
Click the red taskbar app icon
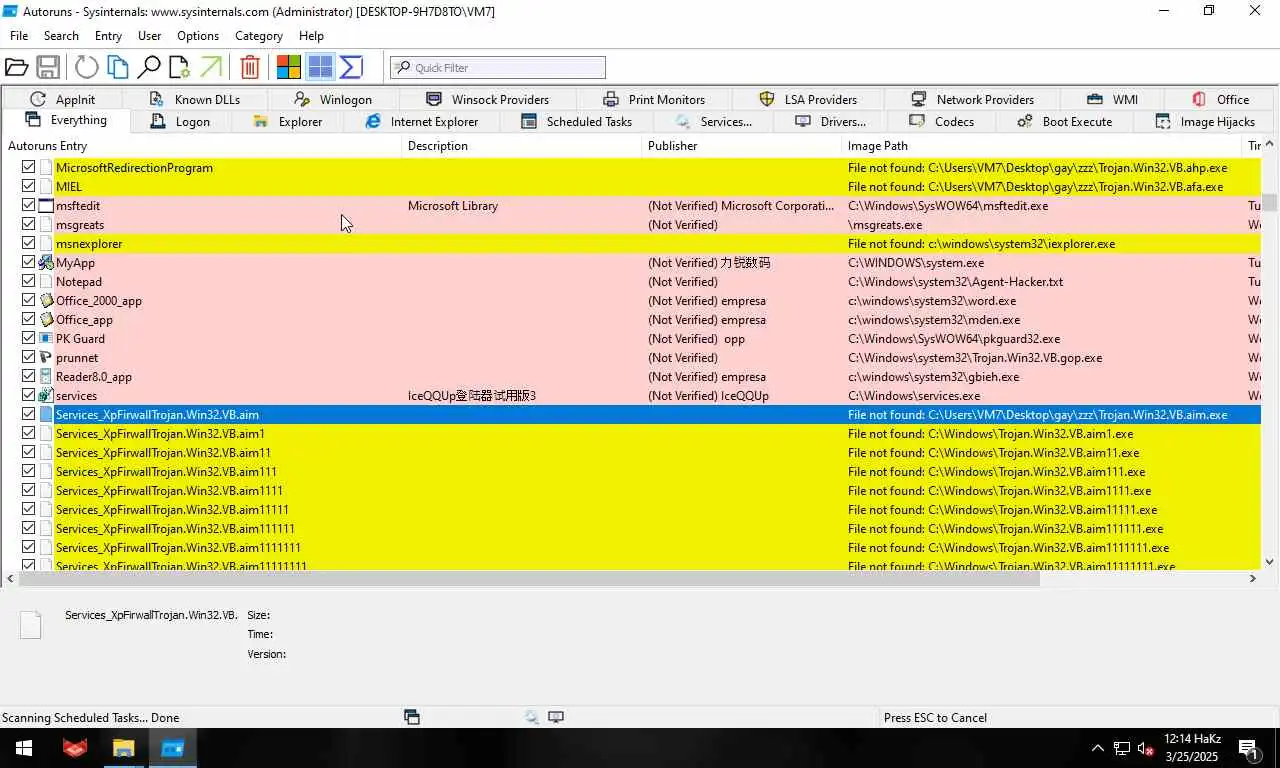[x=75, y=748]
